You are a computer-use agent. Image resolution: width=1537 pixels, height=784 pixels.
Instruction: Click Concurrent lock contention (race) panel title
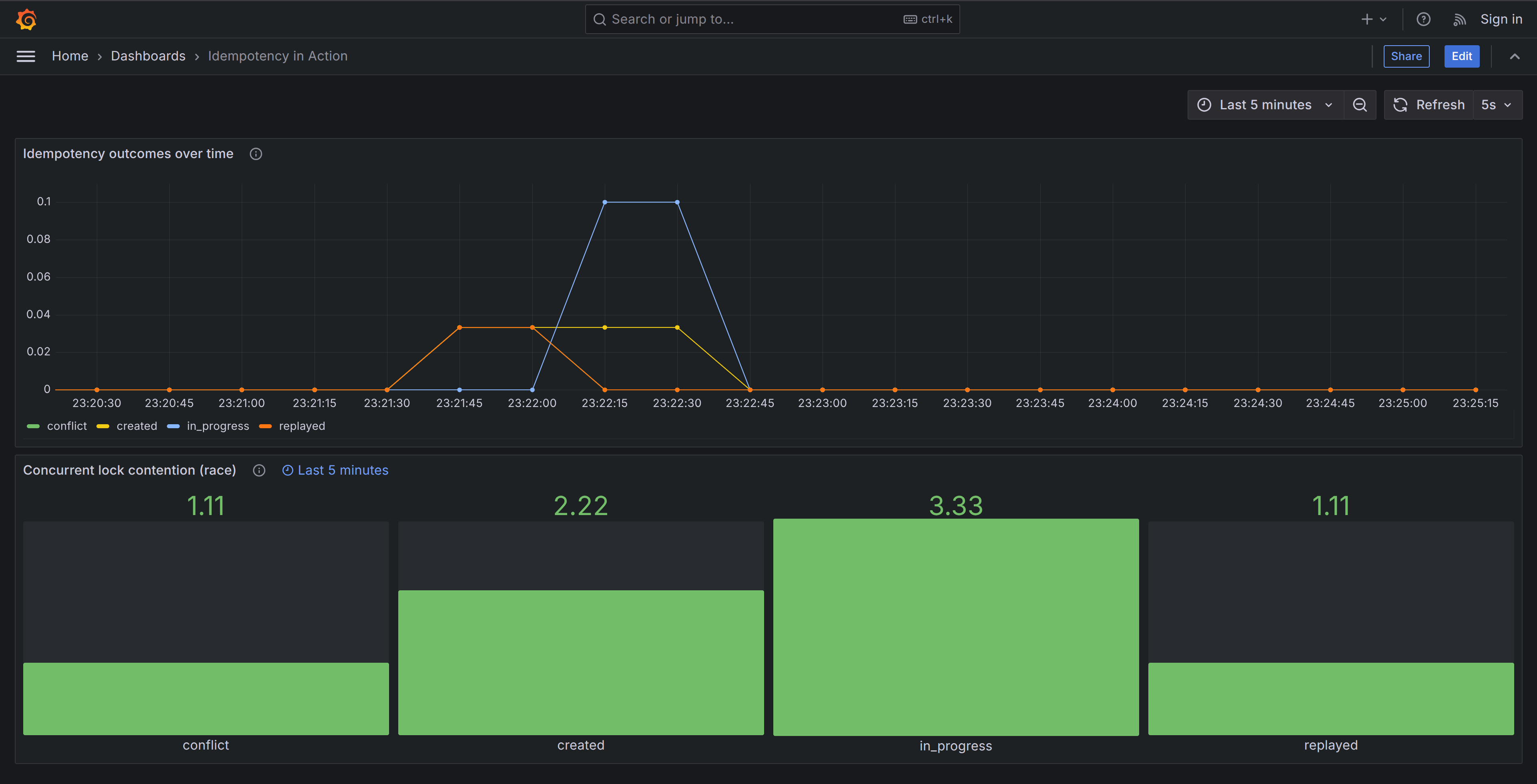coord(129,470)
